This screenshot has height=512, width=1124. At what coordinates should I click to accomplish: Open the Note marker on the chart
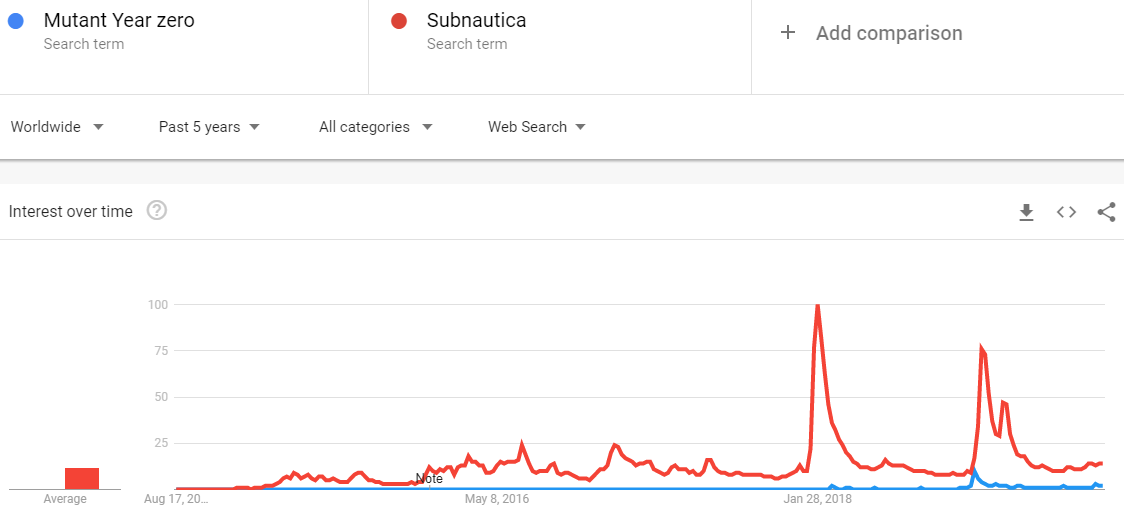pyautogui.click(x=429, y=478)
